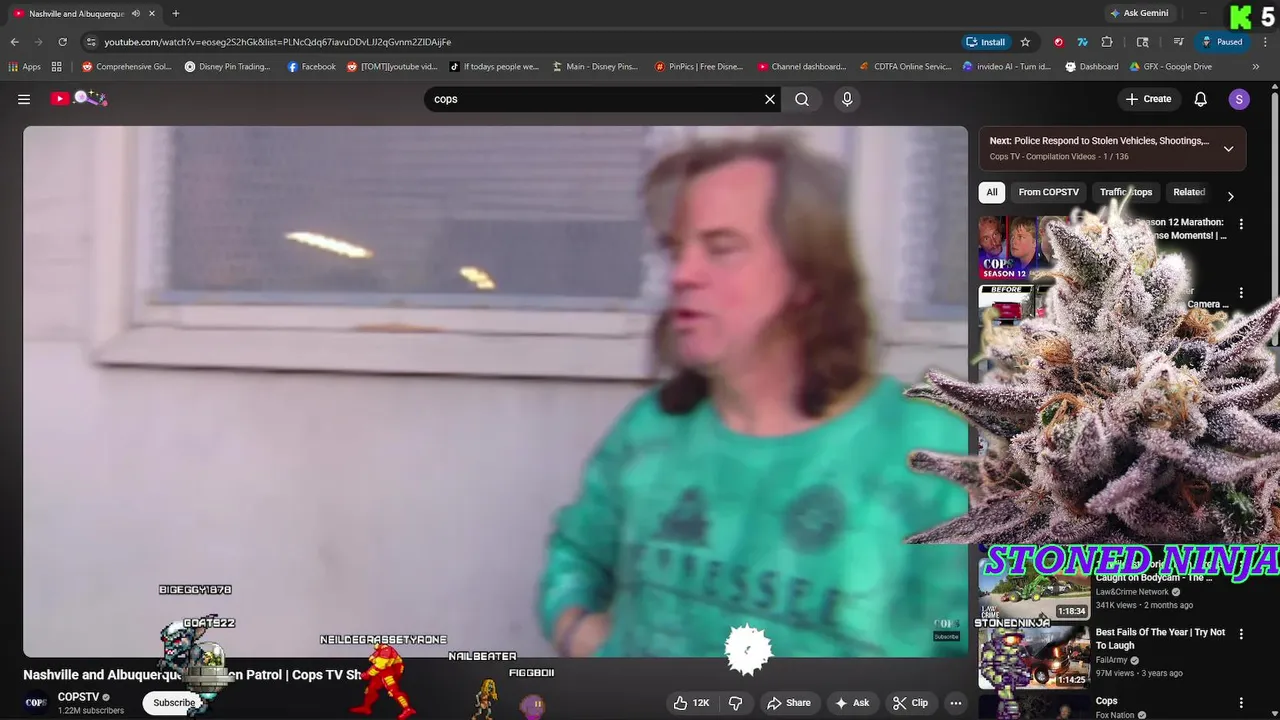Open COPSTV channel name link

[78, 697]
